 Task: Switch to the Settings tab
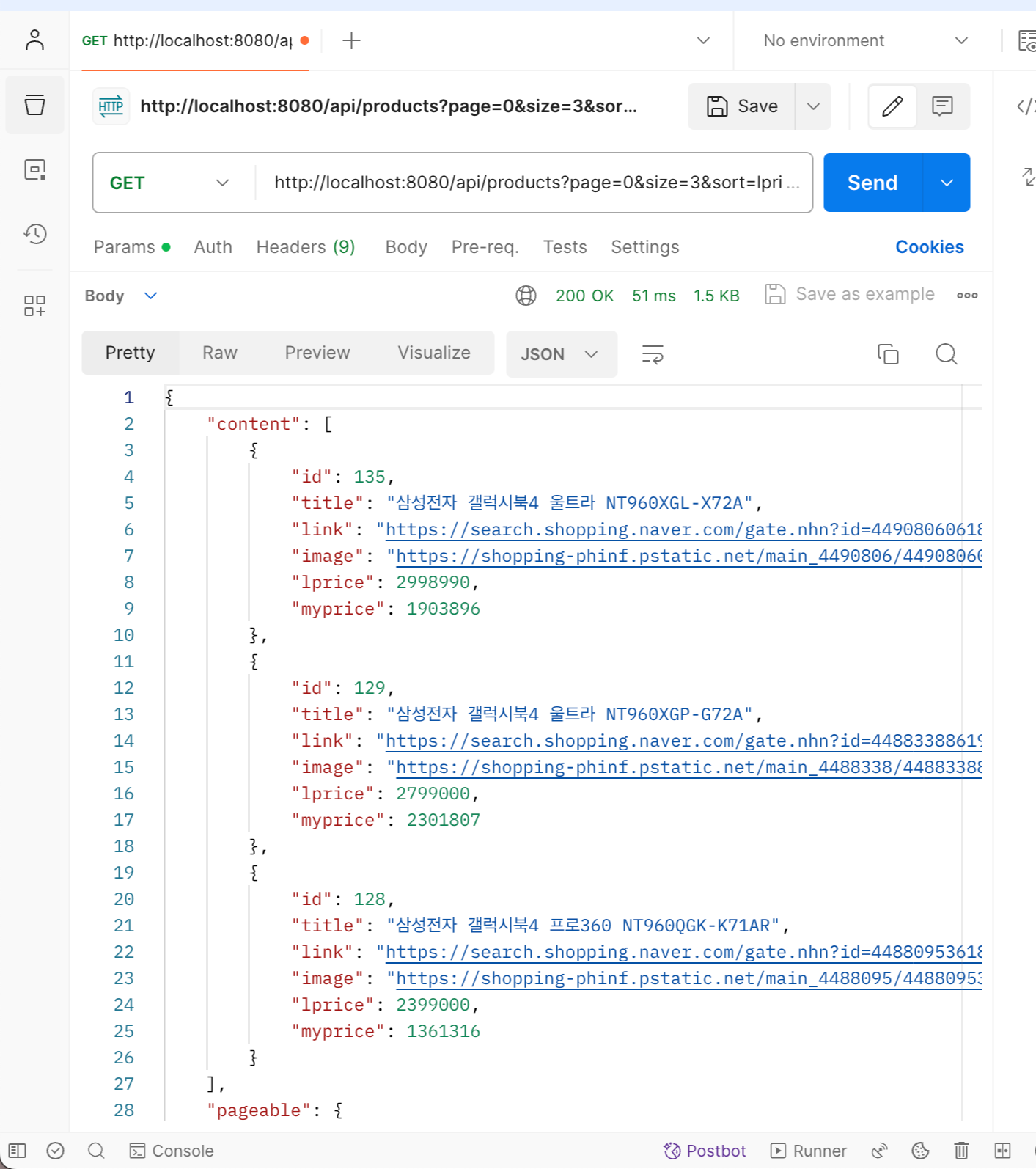645,247
